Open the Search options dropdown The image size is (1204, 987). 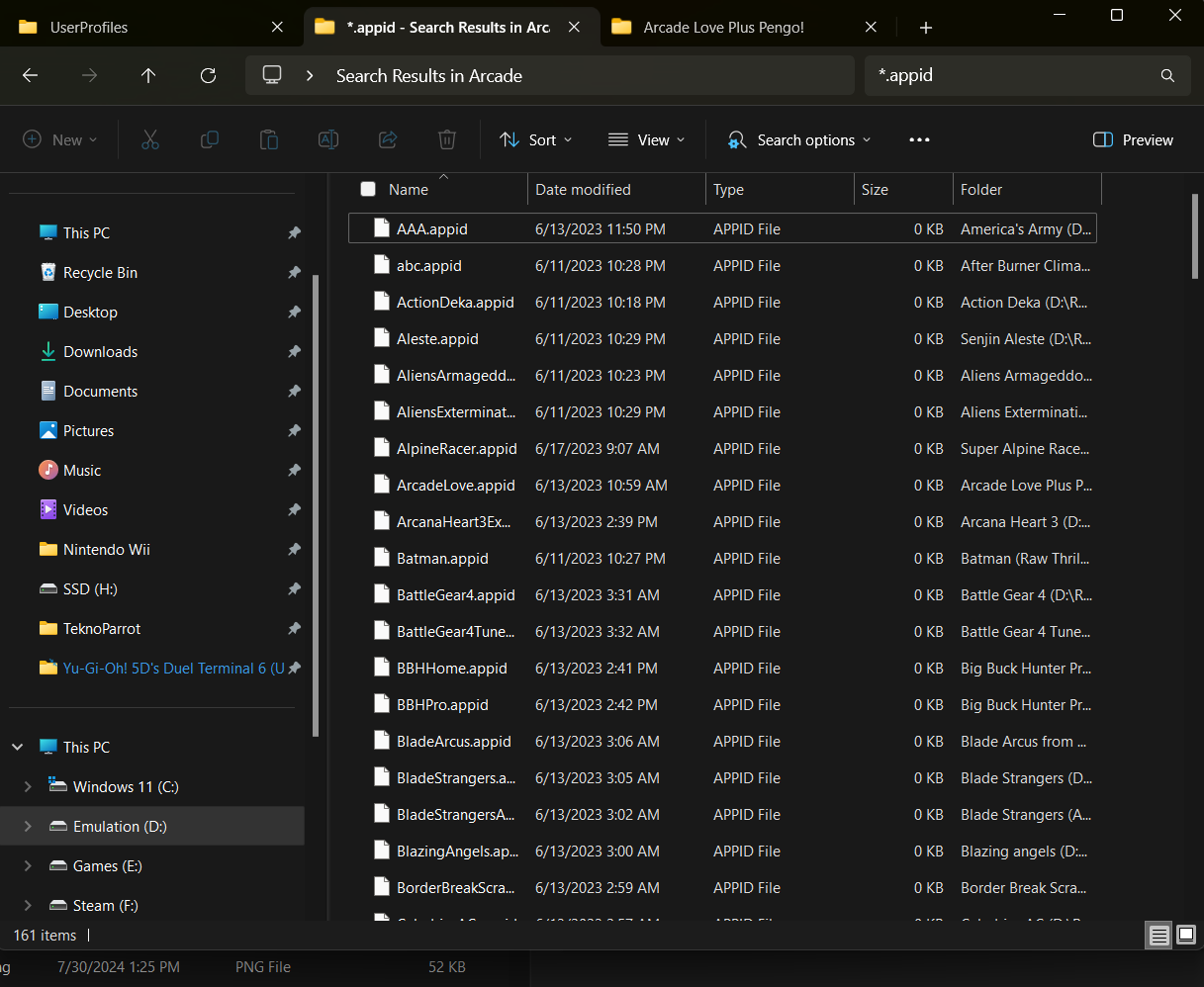pos(799,139)
